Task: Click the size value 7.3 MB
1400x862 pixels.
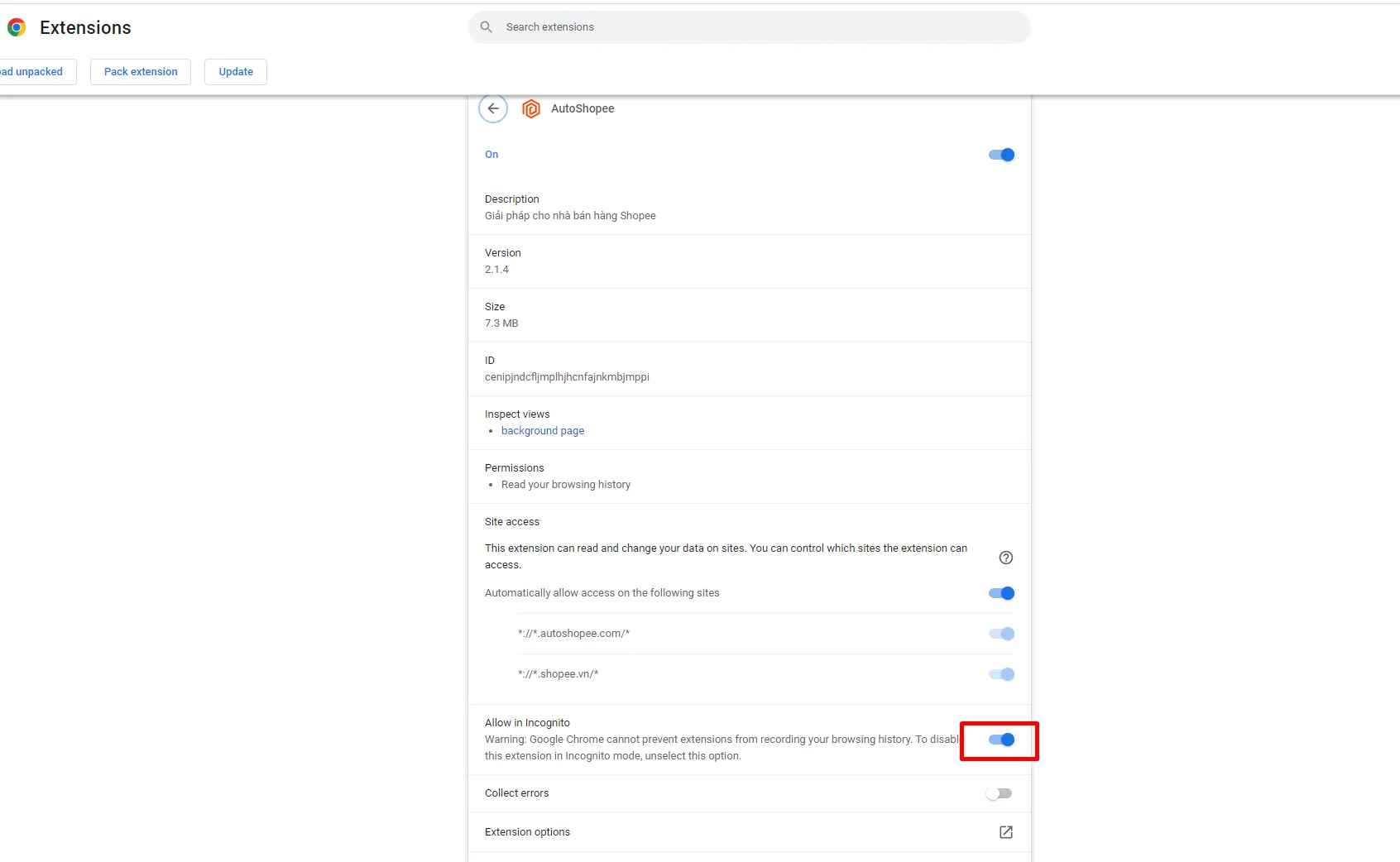Action: coord(501,323)
